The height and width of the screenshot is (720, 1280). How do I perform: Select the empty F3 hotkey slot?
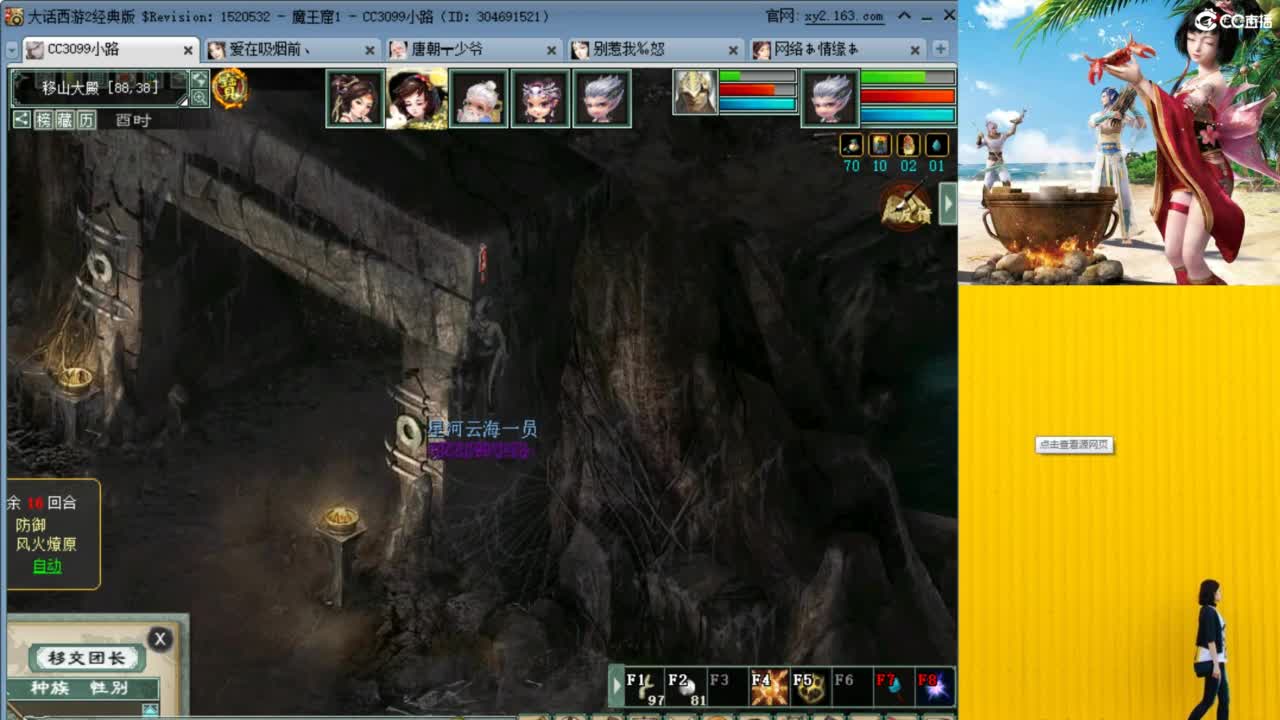pos(727,687)
